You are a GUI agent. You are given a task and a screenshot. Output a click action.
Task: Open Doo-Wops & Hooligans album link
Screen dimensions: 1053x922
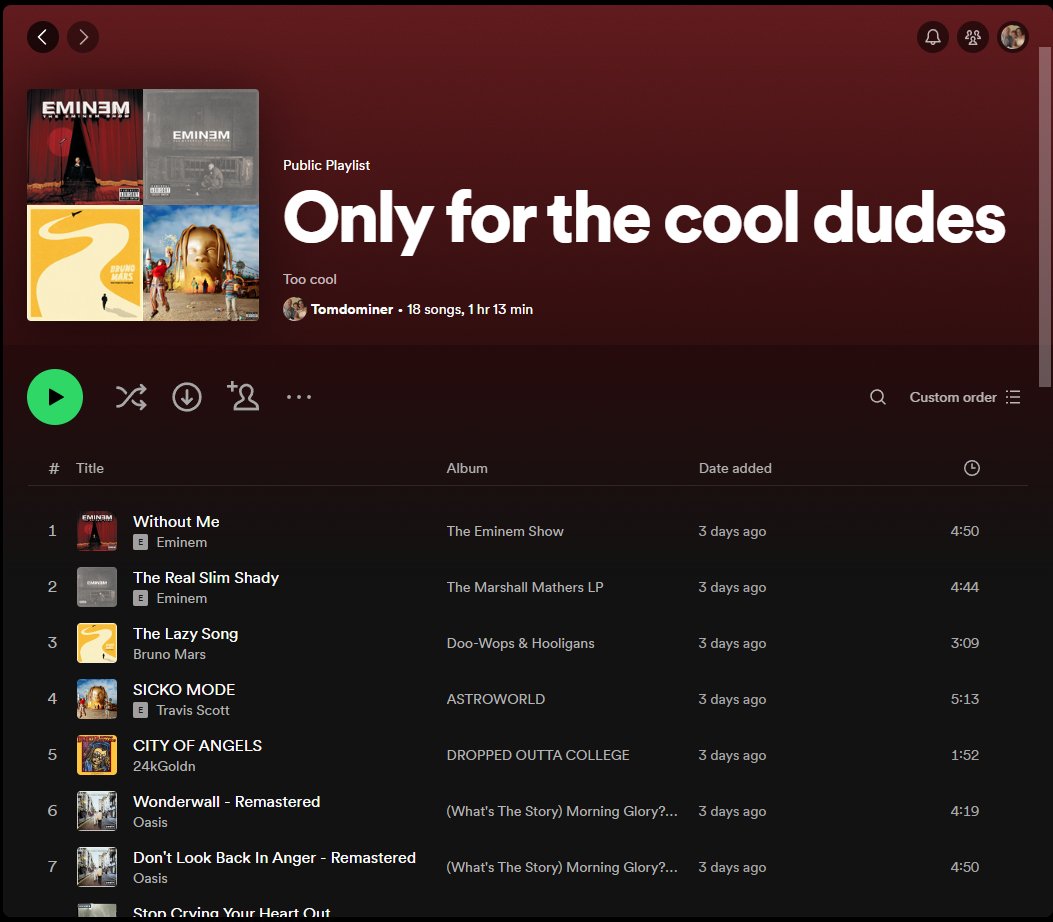pyautogui.click(x=520, y=643)
